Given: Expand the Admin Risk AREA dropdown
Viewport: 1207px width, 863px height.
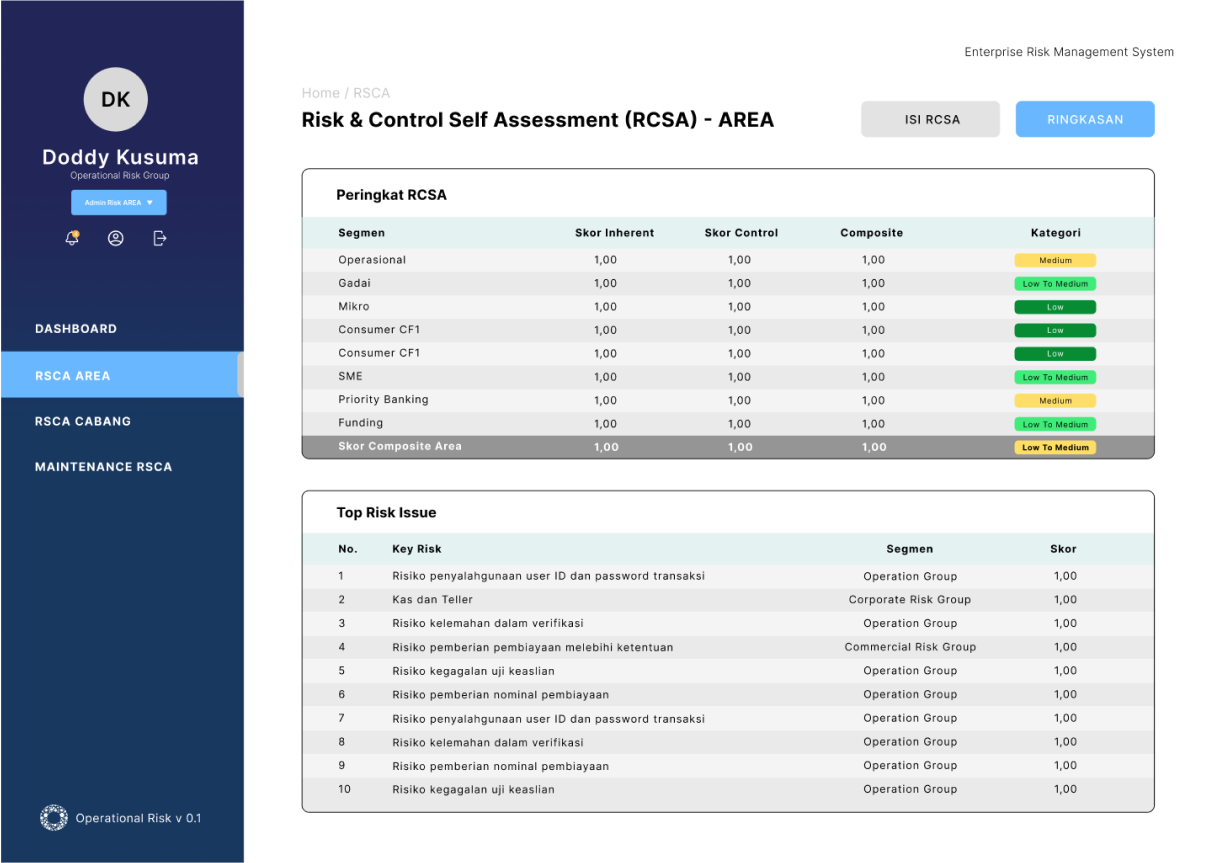Looking at the screenshot, I should coord(119,203).
